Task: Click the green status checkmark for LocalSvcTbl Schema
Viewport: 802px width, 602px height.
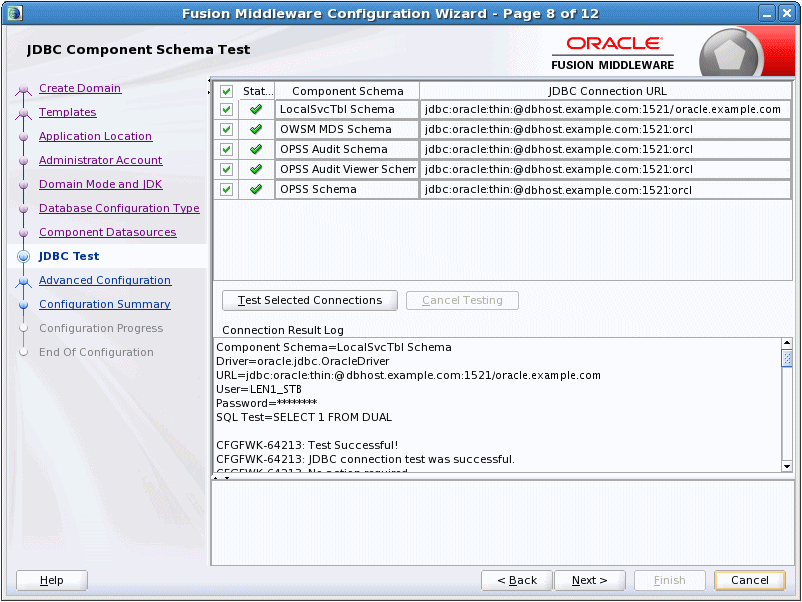Action: pyautogui.click(x=256, y=109)
